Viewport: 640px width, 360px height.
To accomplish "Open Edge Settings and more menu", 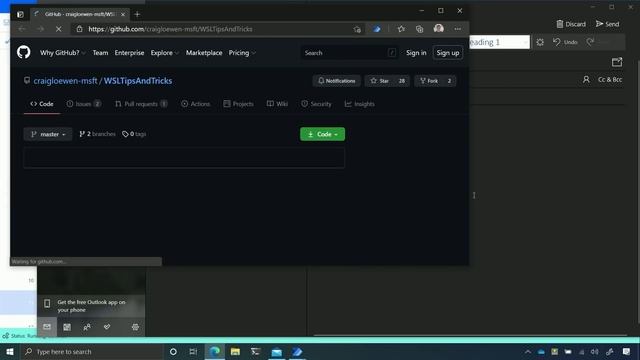I will pyautogui.click(x=458, y=29).
